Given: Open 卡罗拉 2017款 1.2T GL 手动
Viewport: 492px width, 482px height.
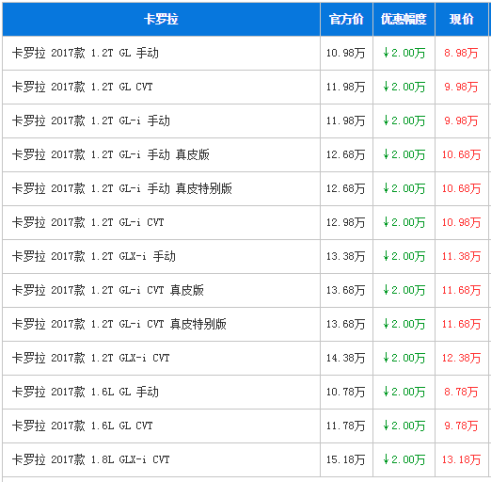Looking at the screenshot, I should tap(85, 53).
